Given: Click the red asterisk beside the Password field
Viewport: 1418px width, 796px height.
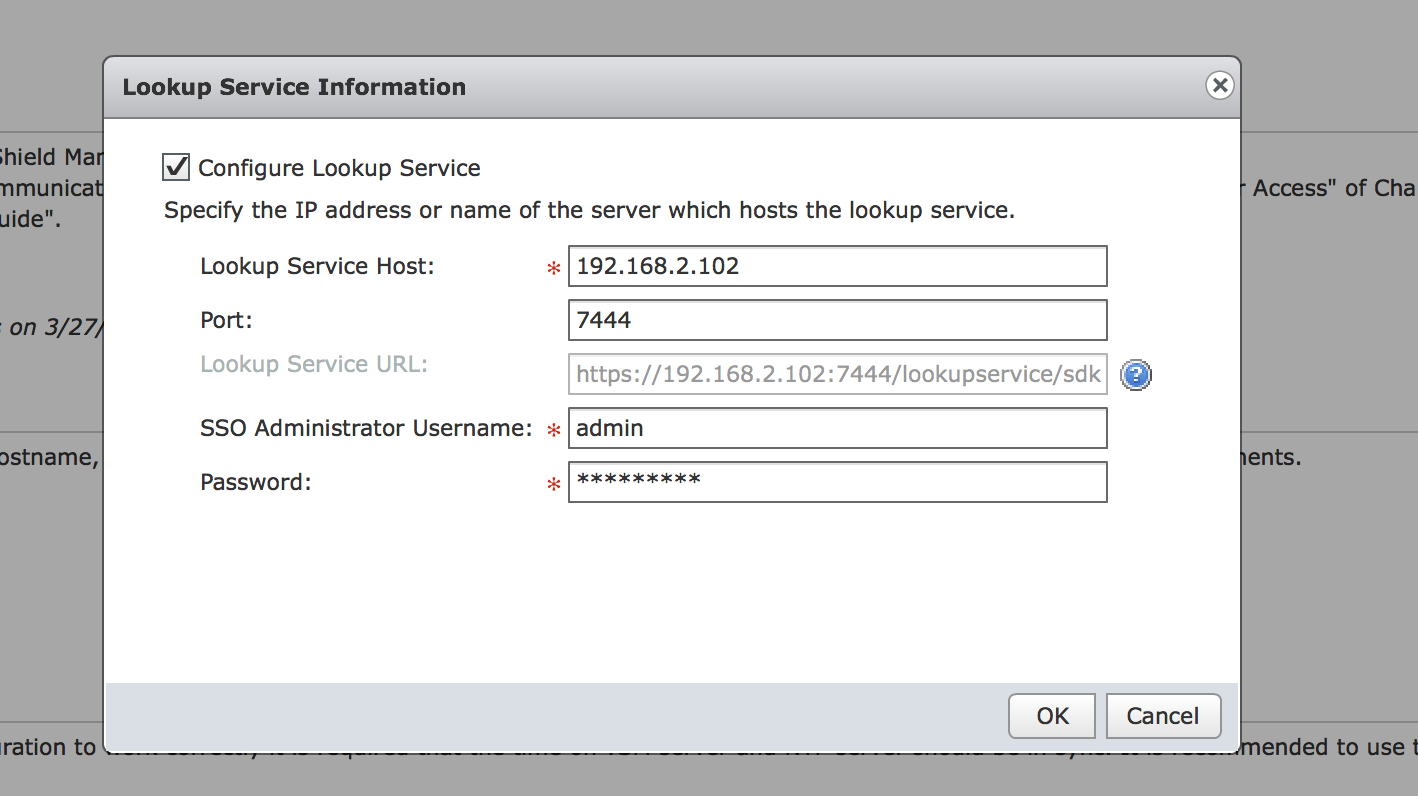Looking at the screenshot, I should tap(553, 485).
